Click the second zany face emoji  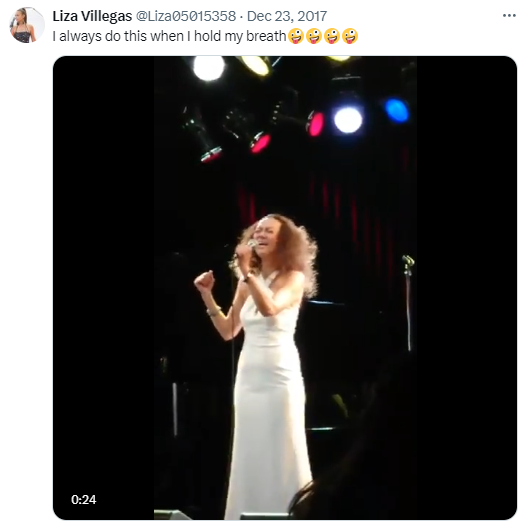(x=314, y=36)
